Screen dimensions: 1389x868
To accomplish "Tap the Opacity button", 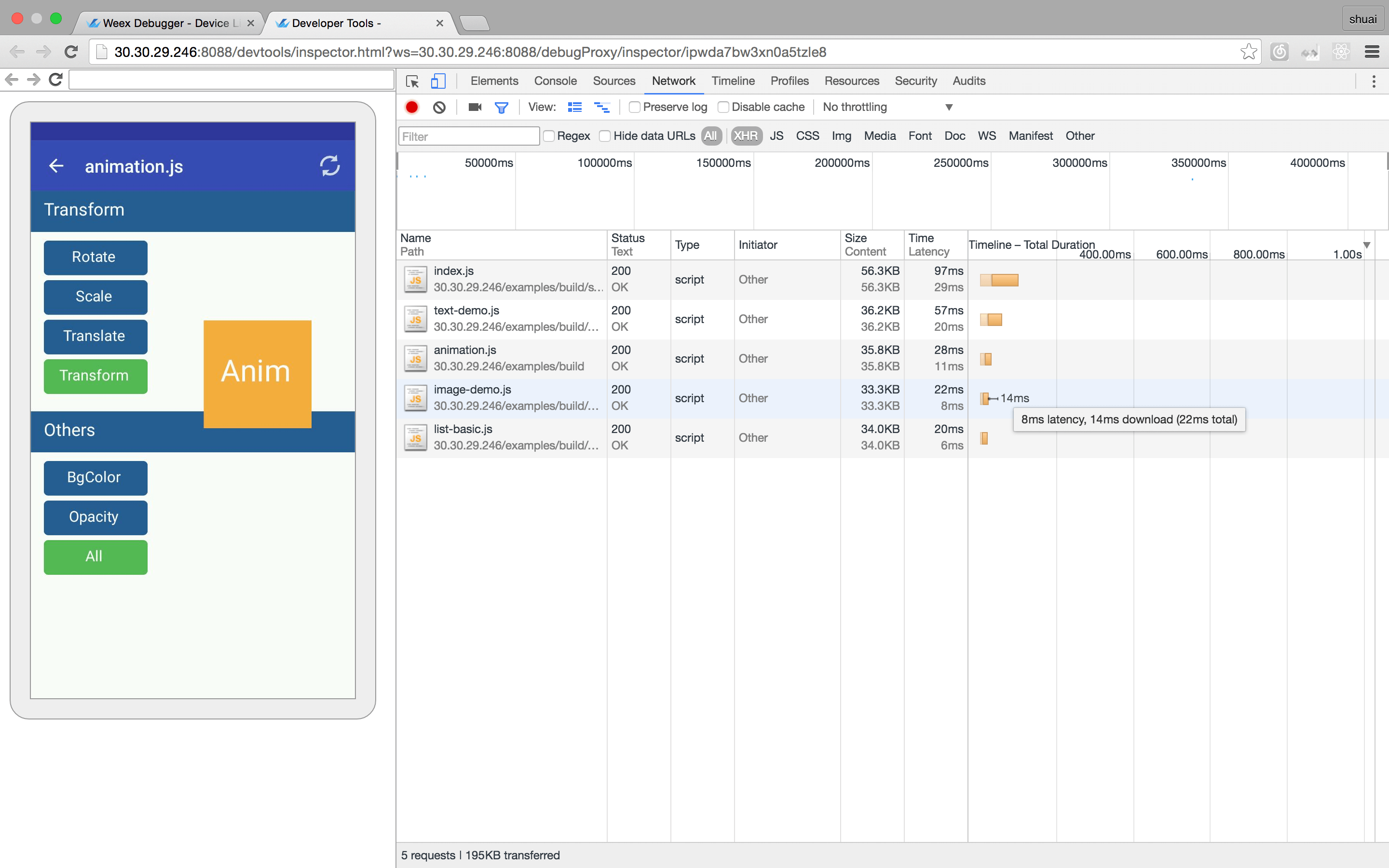I will pyautogui.click(x=95, y=517).
